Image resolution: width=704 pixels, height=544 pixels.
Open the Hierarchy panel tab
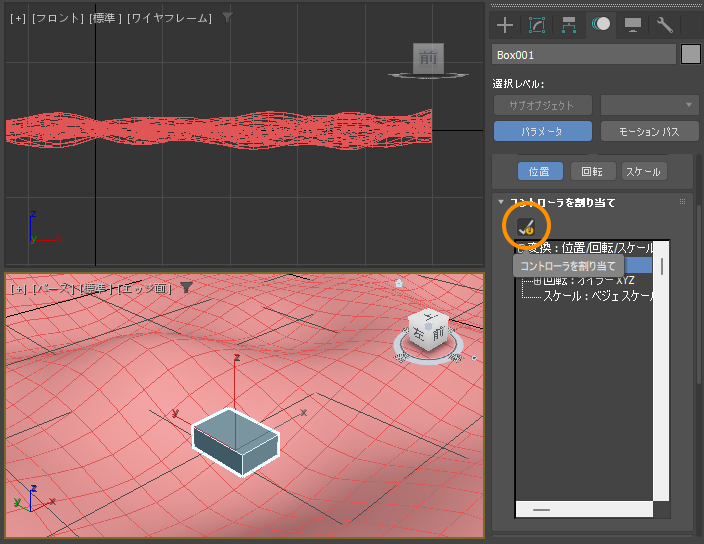coord(569,25)
